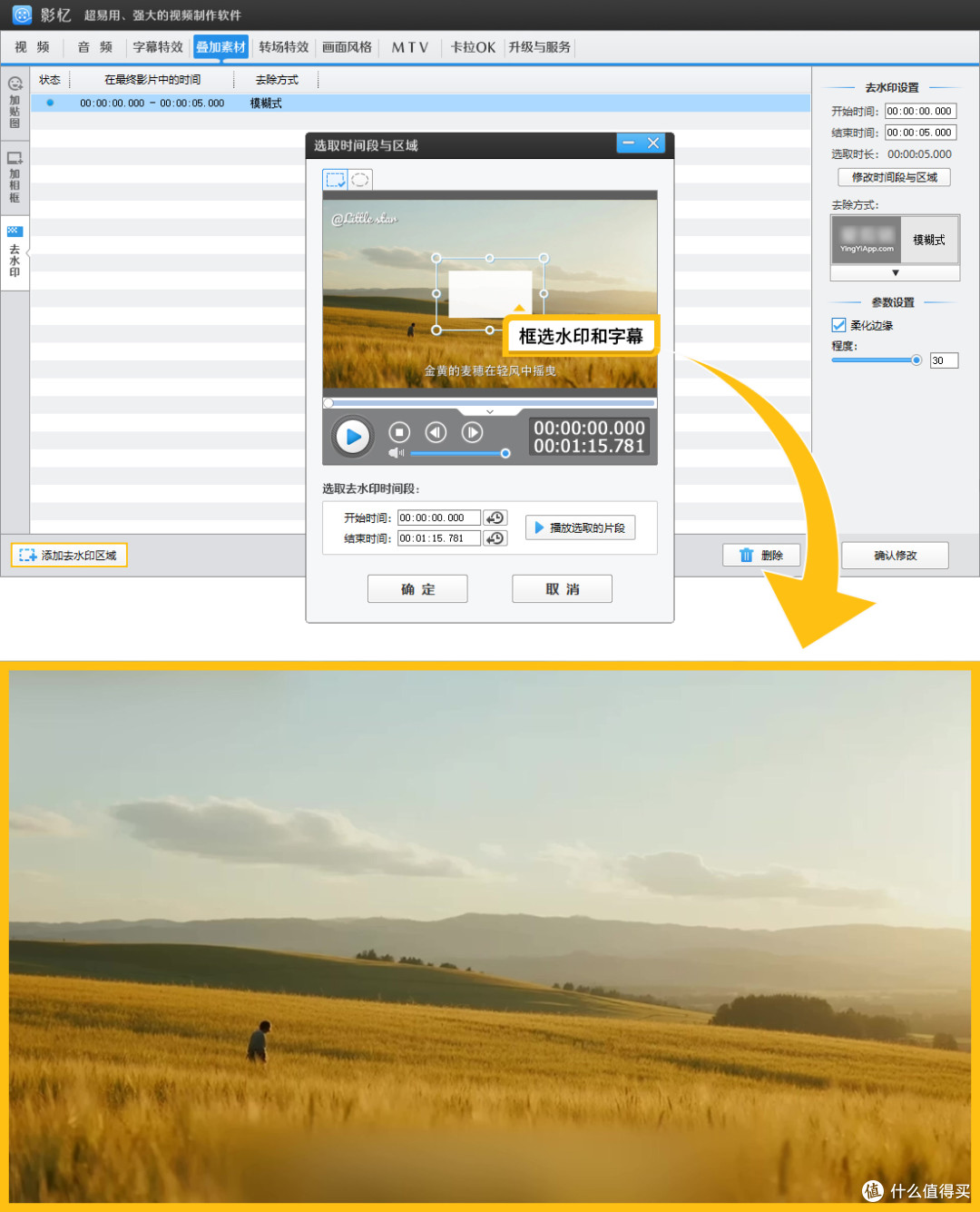Open the 卡拉OK tab

tap(473, 47)
